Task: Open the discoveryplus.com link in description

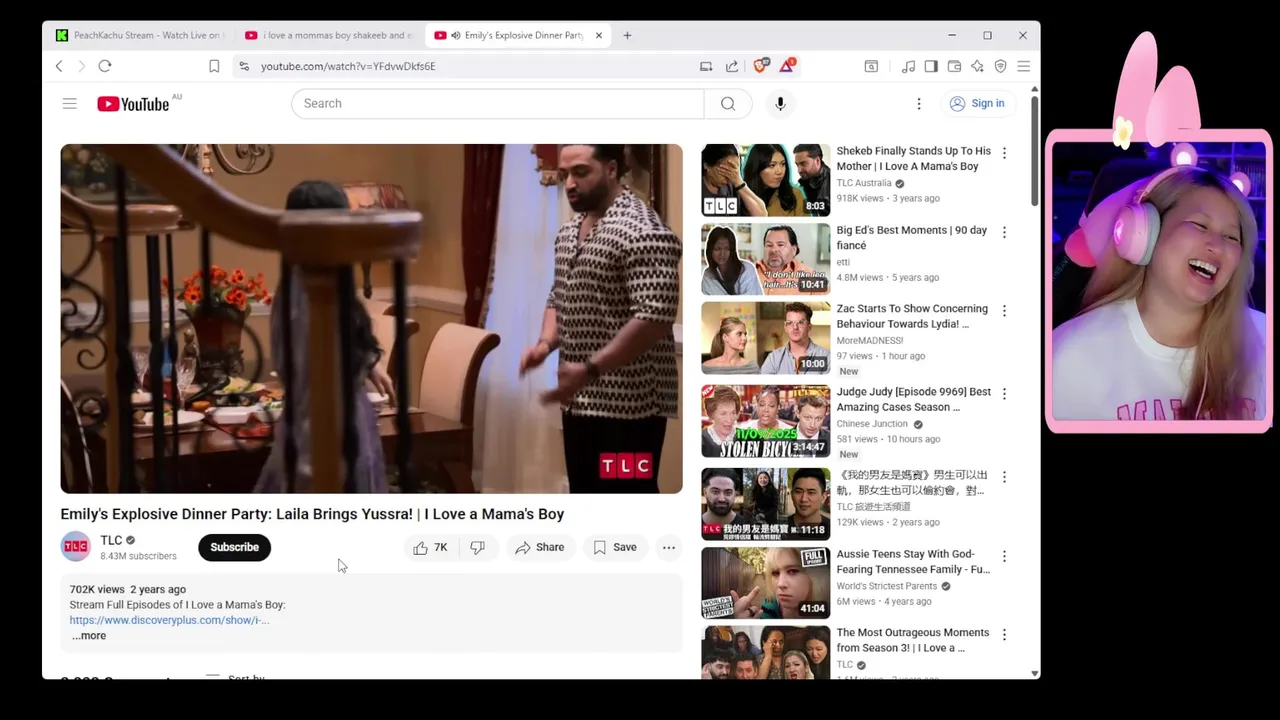Action: (x=169, y=620)
